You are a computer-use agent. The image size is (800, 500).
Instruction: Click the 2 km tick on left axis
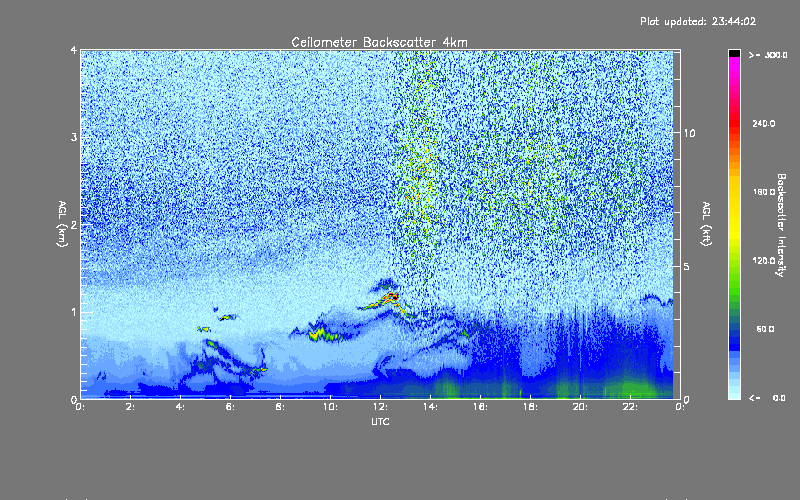(74, 225)
